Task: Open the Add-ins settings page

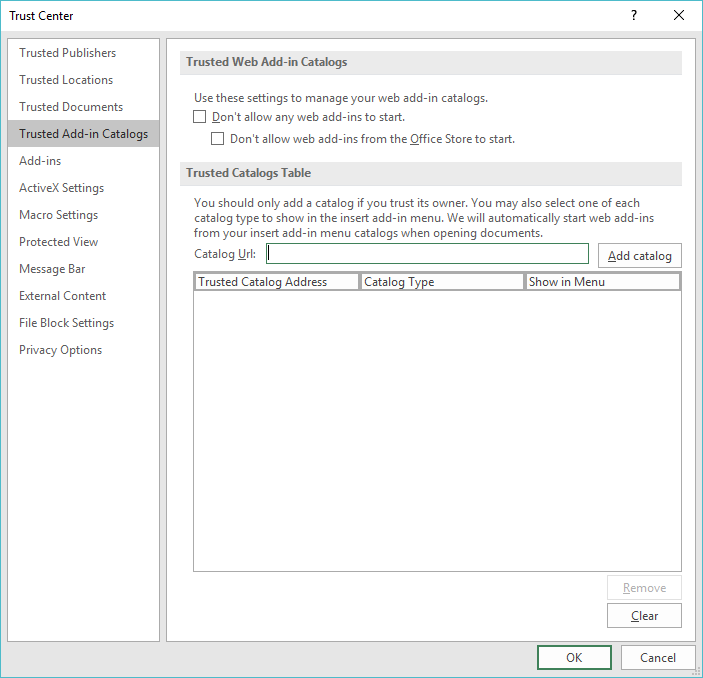Action: [40, 161]
